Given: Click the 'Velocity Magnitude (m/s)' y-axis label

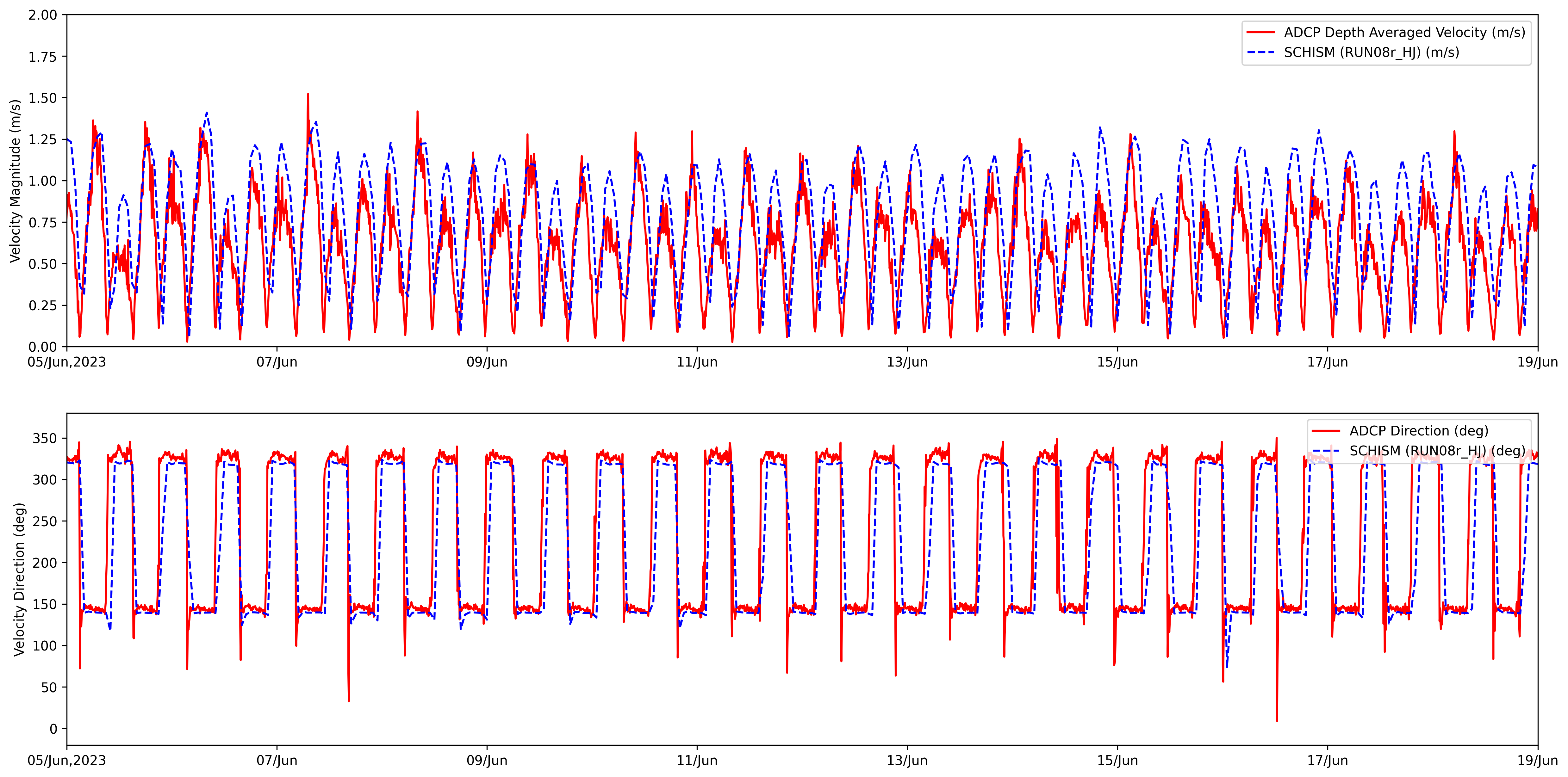Looking at the screenshot, I should [x=15, y=181].
